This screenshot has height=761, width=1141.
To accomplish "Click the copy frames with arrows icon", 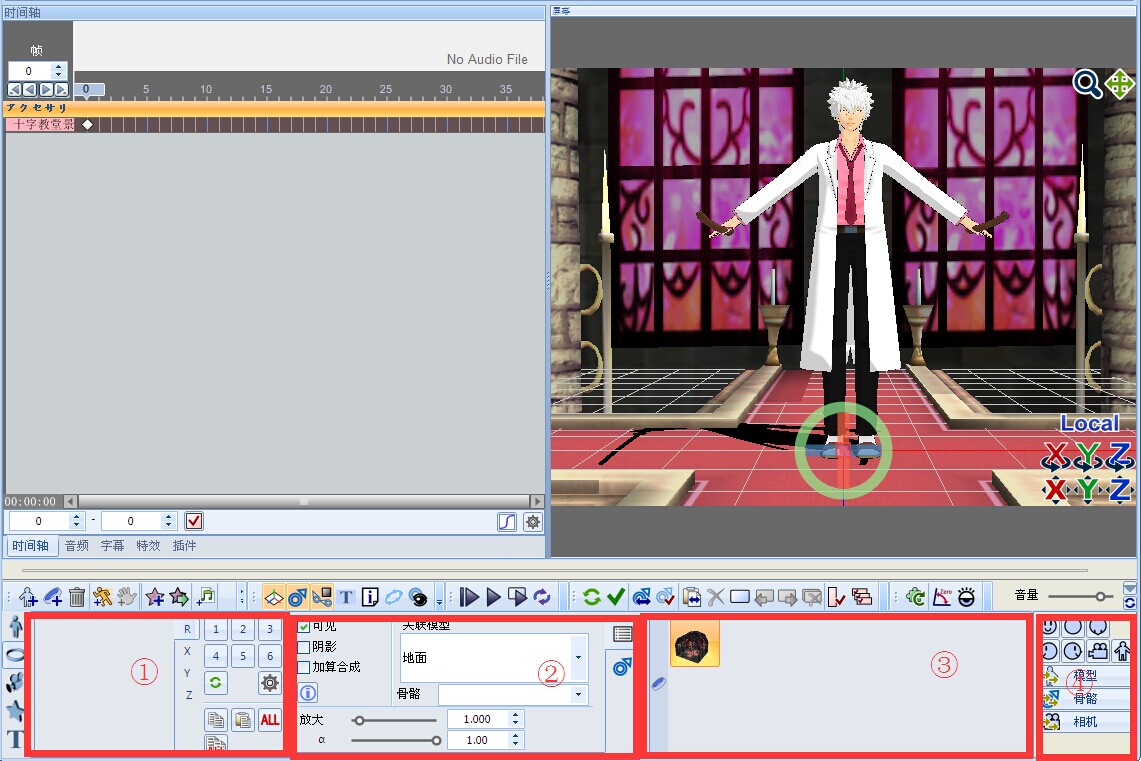I will [691, 597].
